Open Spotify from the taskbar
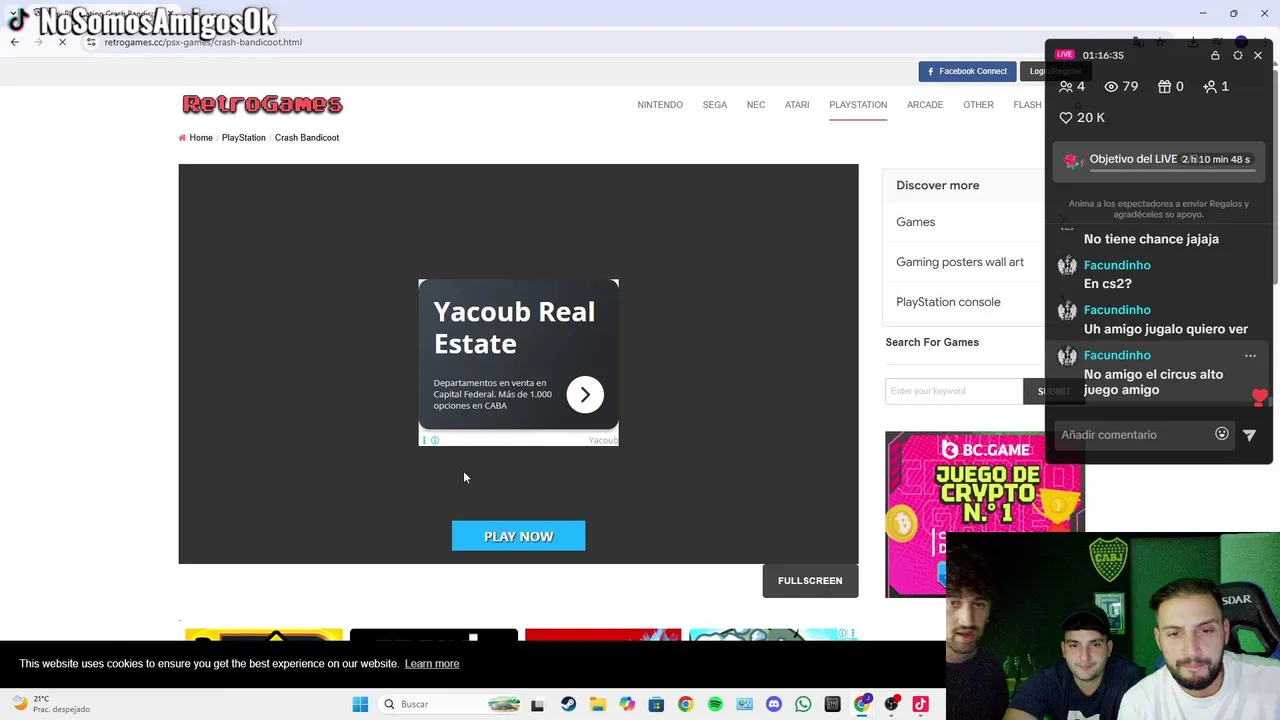This screenshot has width=1280, height=720. click(715, 705)
